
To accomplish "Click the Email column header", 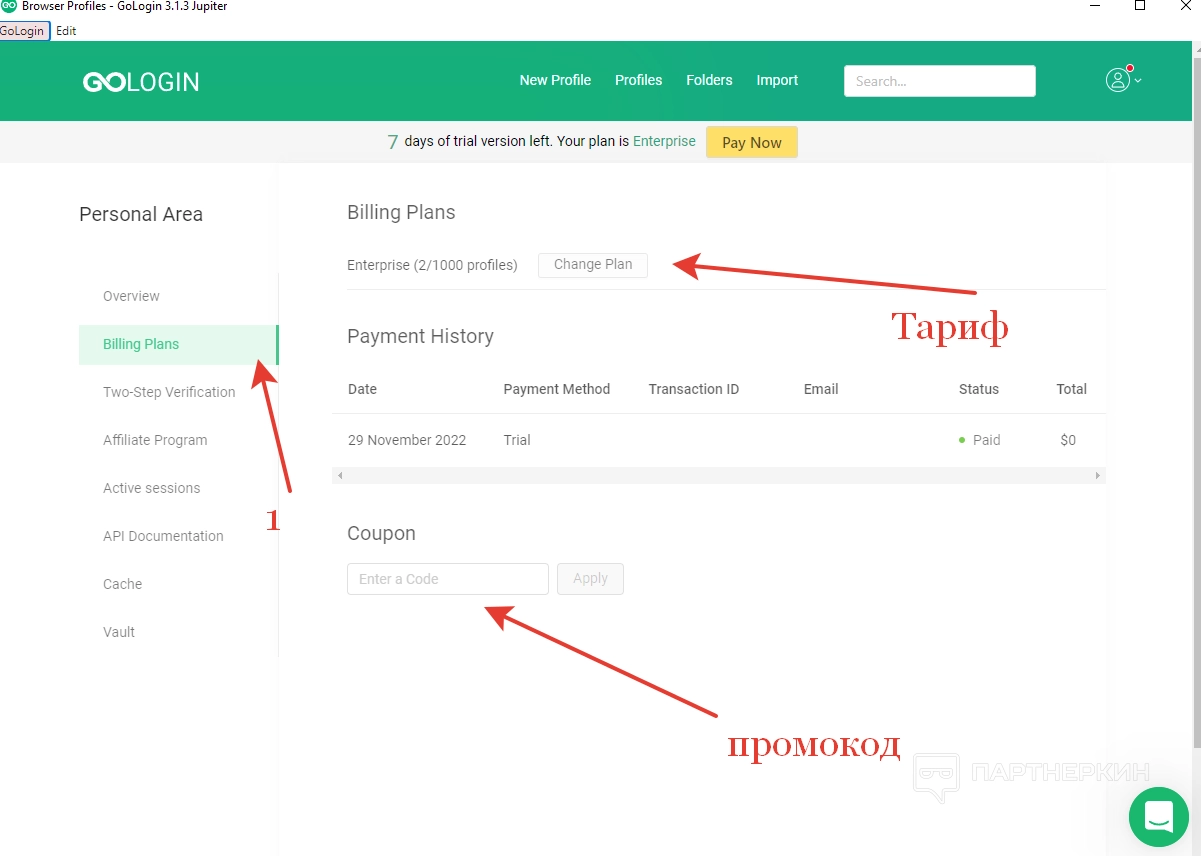I will [821, 389].
